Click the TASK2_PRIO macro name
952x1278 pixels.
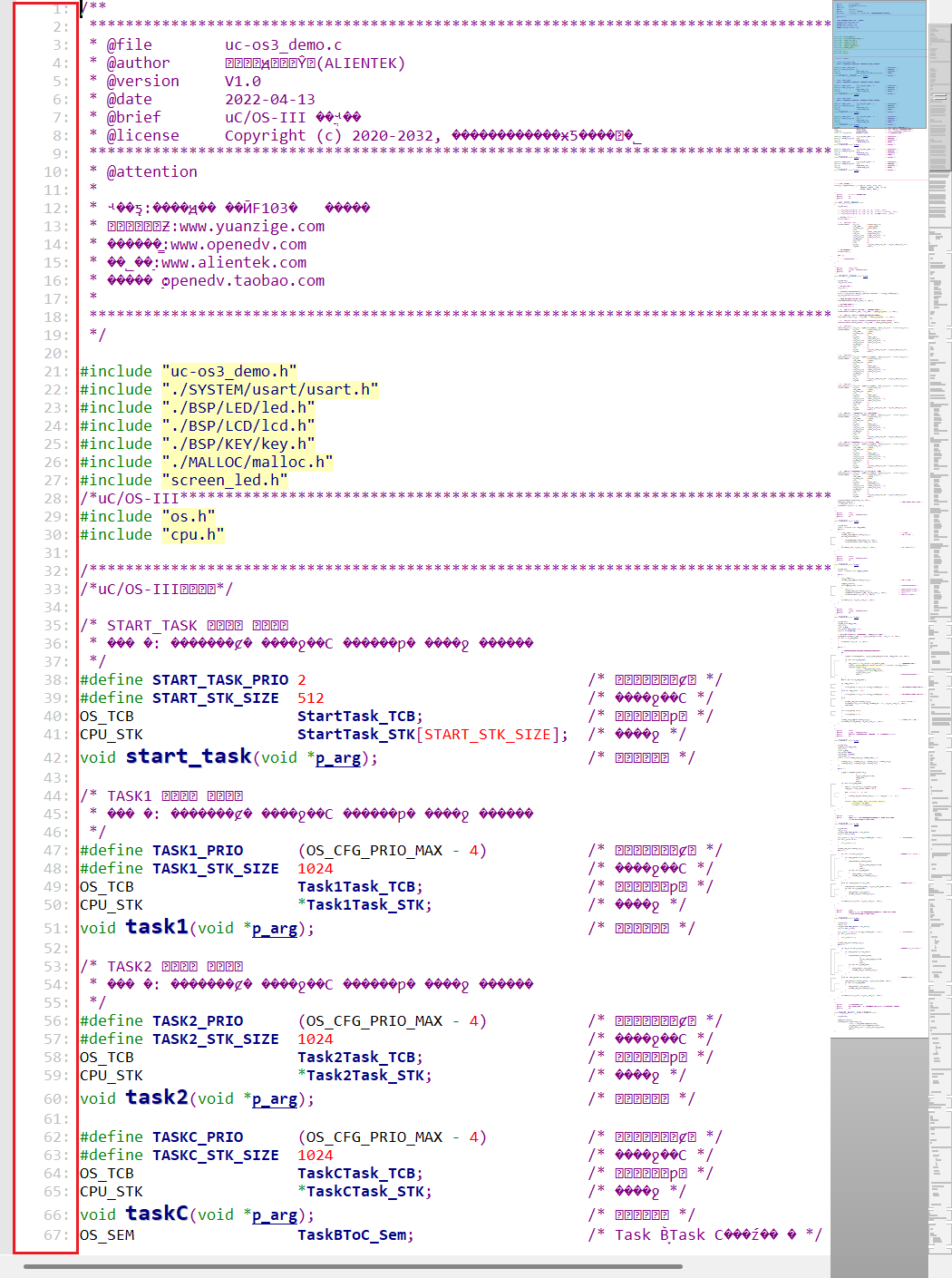198,1020
